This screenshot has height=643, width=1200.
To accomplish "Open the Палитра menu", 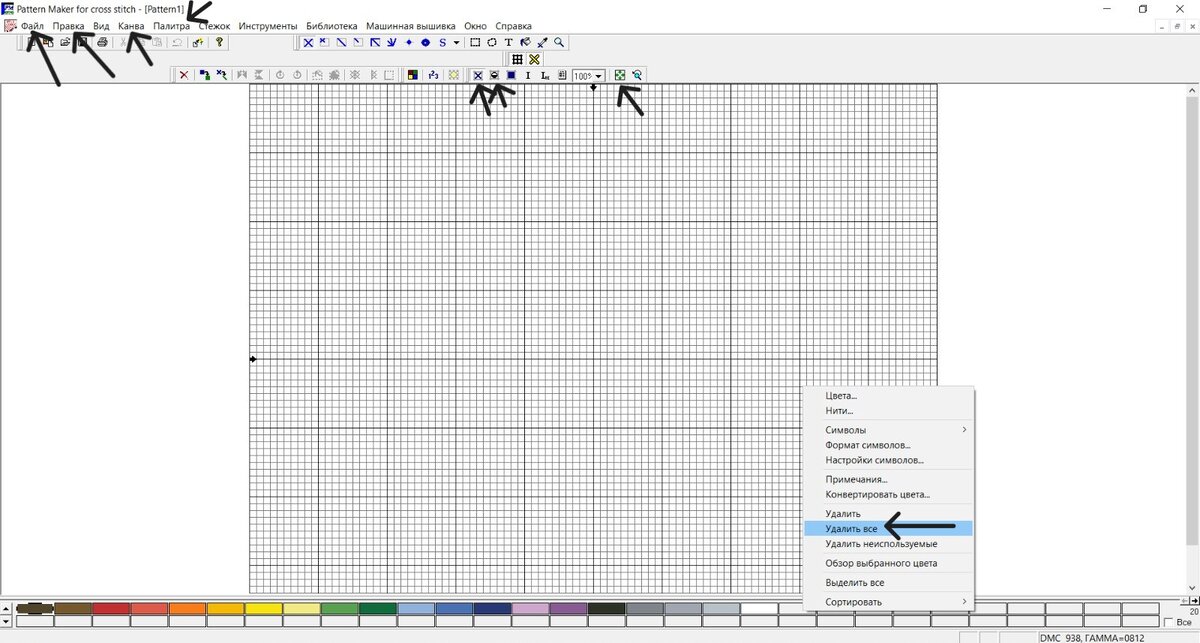I will pyautogui.click(x=172, y=26).
